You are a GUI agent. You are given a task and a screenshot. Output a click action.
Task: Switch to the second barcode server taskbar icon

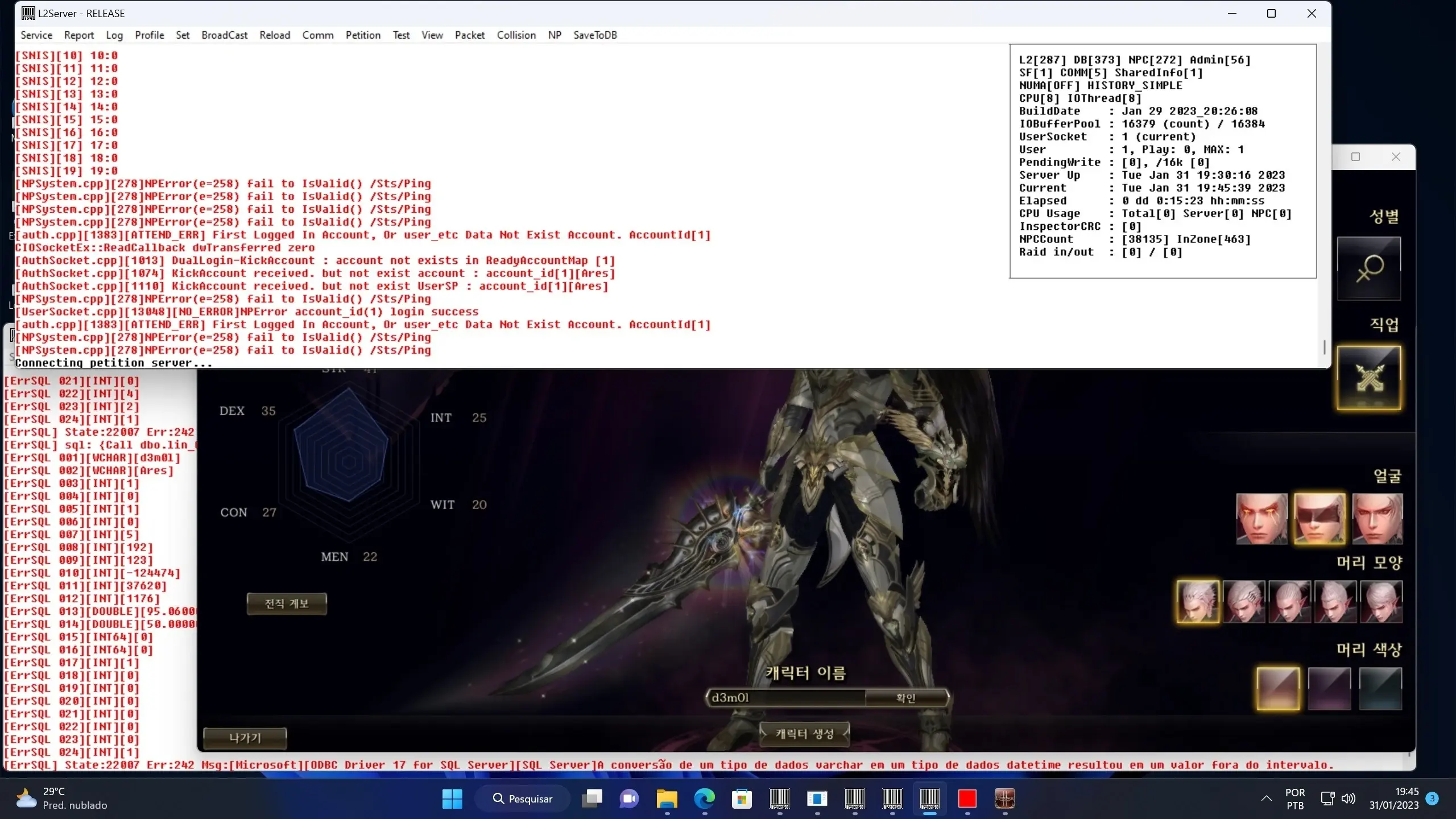854,799
